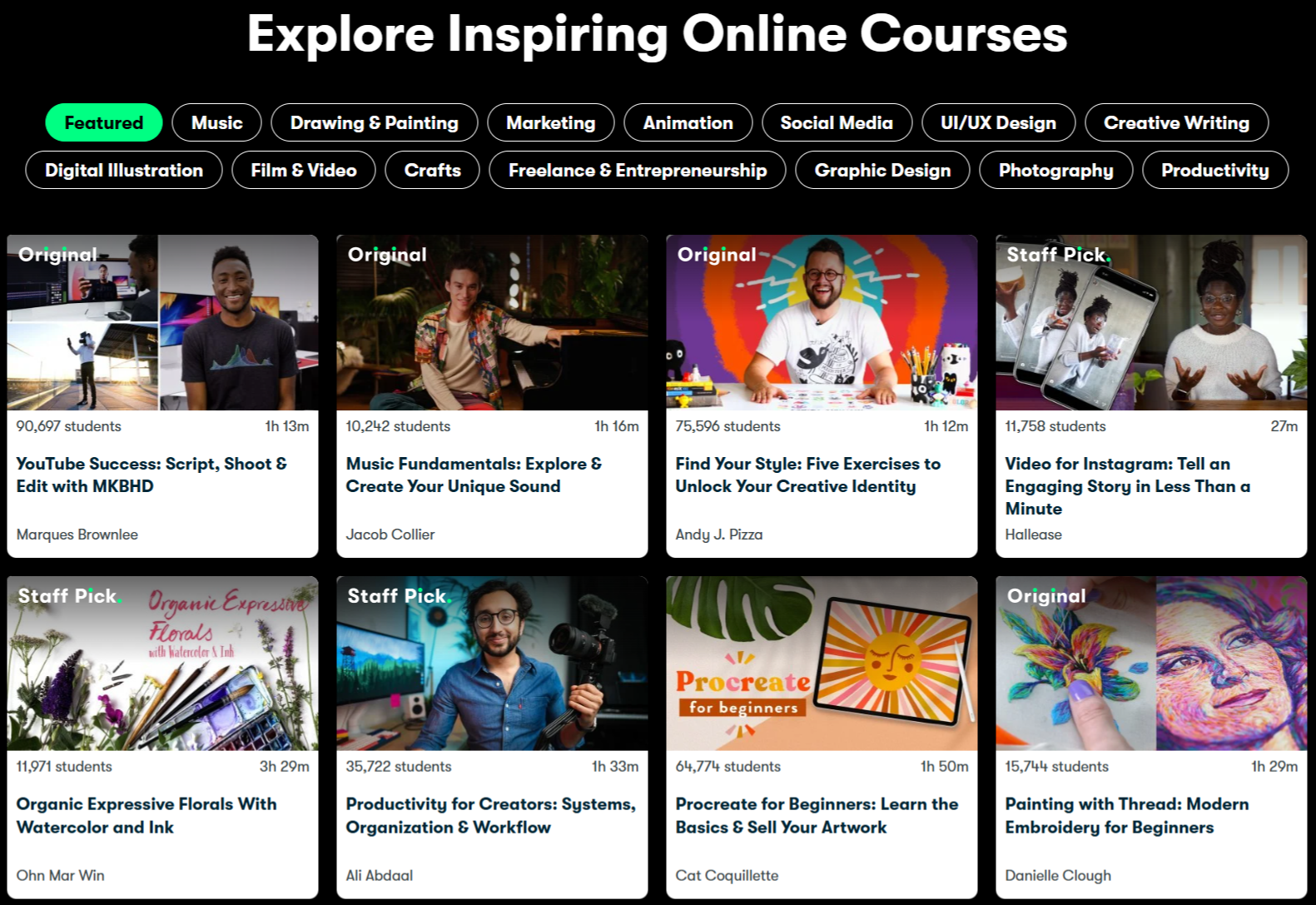The height and width of the screenshot is (905, 1316).
Task: Open teacher Ohn Mar Win's name
Action: pos(61,875)
